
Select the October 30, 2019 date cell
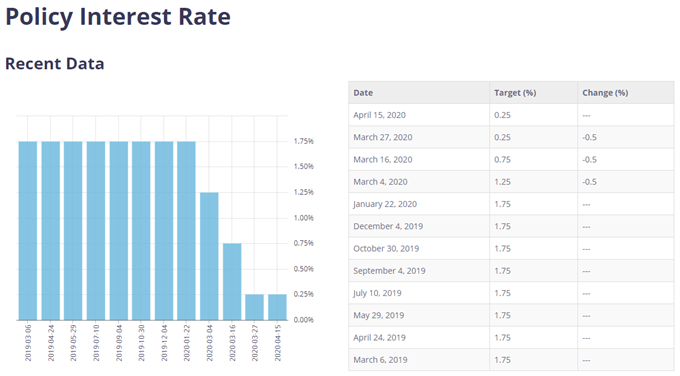(x=419, y=248)
